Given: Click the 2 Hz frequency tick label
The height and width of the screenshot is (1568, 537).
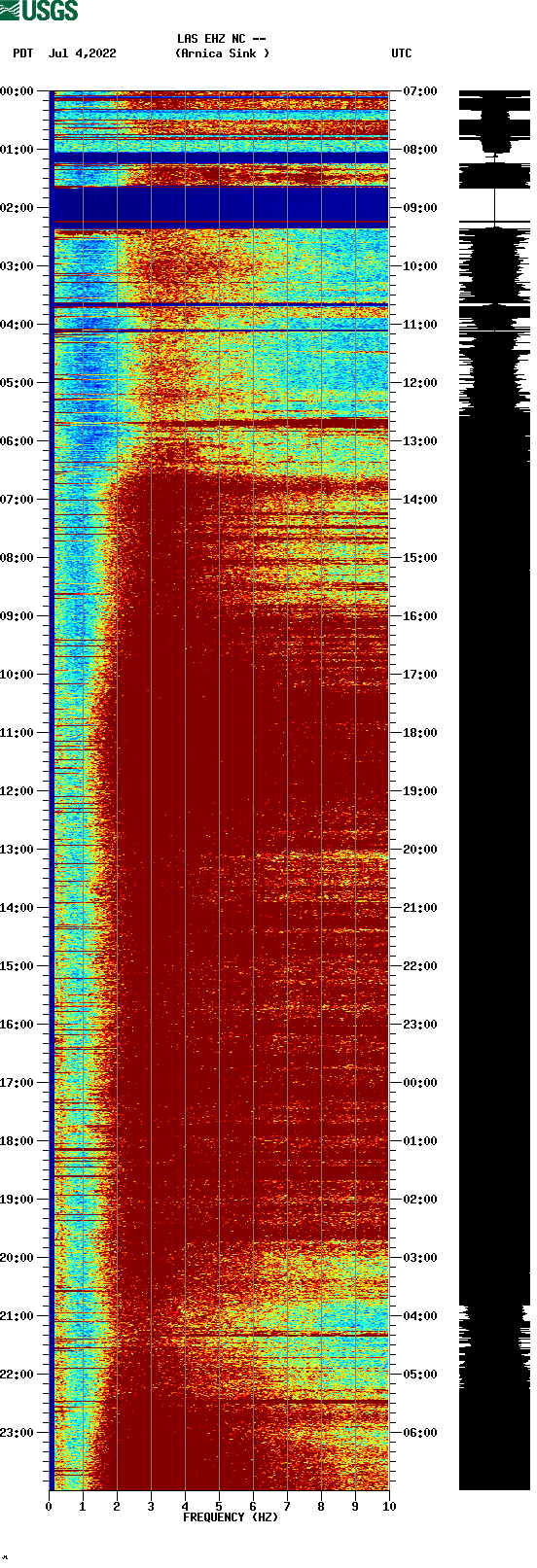Looking at the screenshot, I should (x=117, y=1507).
